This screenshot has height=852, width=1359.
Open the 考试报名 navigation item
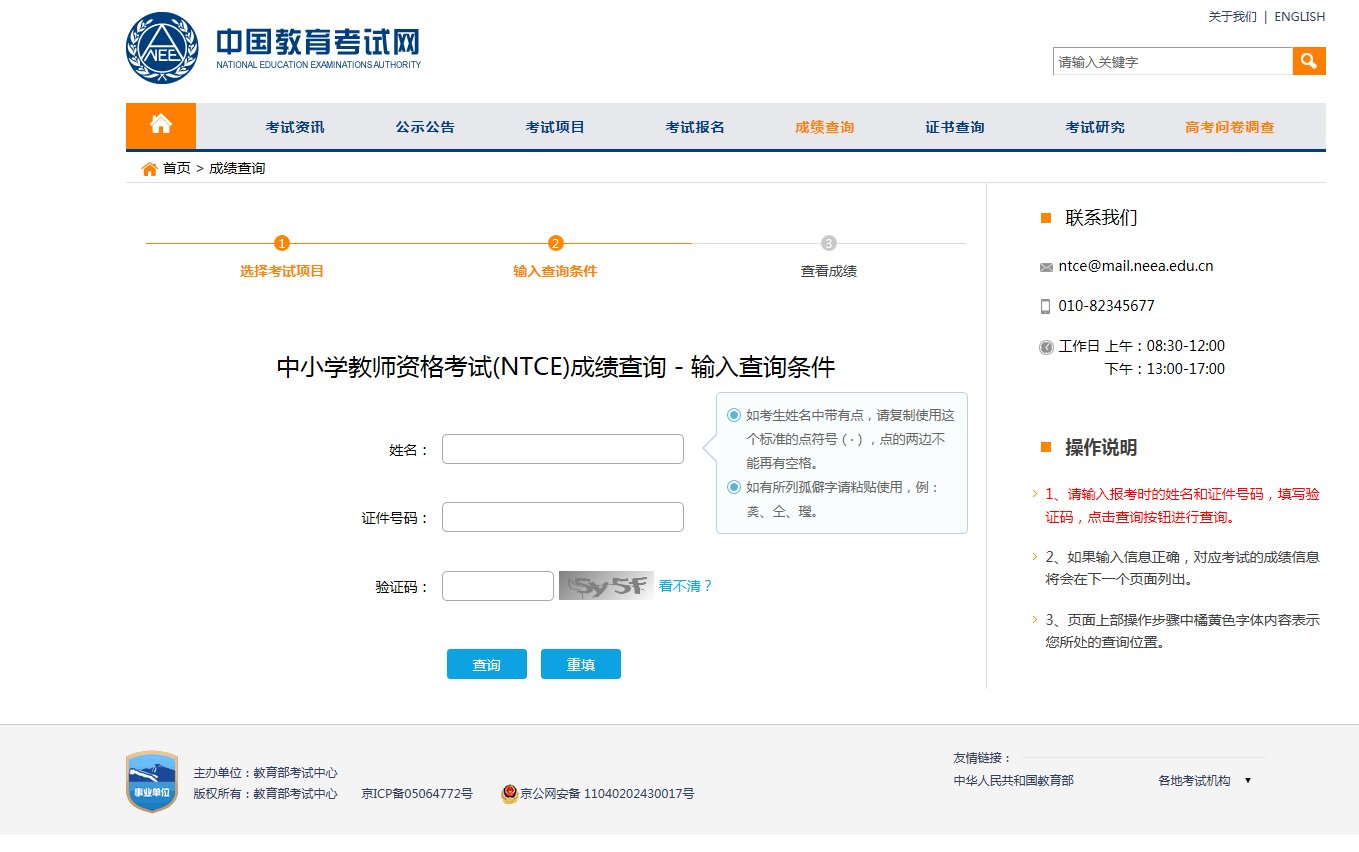click(x=695, y=126)
